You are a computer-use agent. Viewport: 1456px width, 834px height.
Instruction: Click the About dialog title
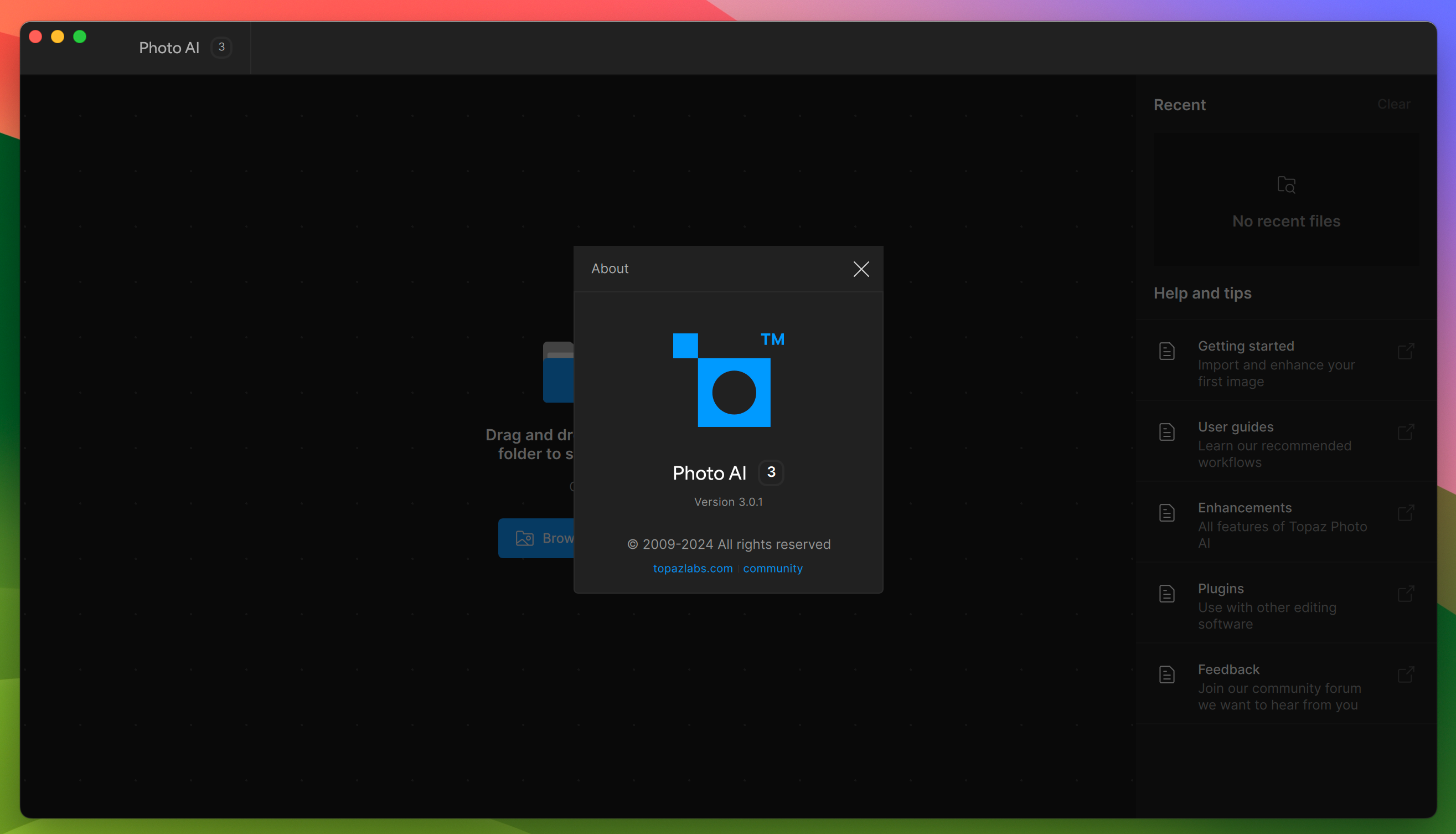tap(610, 269)
